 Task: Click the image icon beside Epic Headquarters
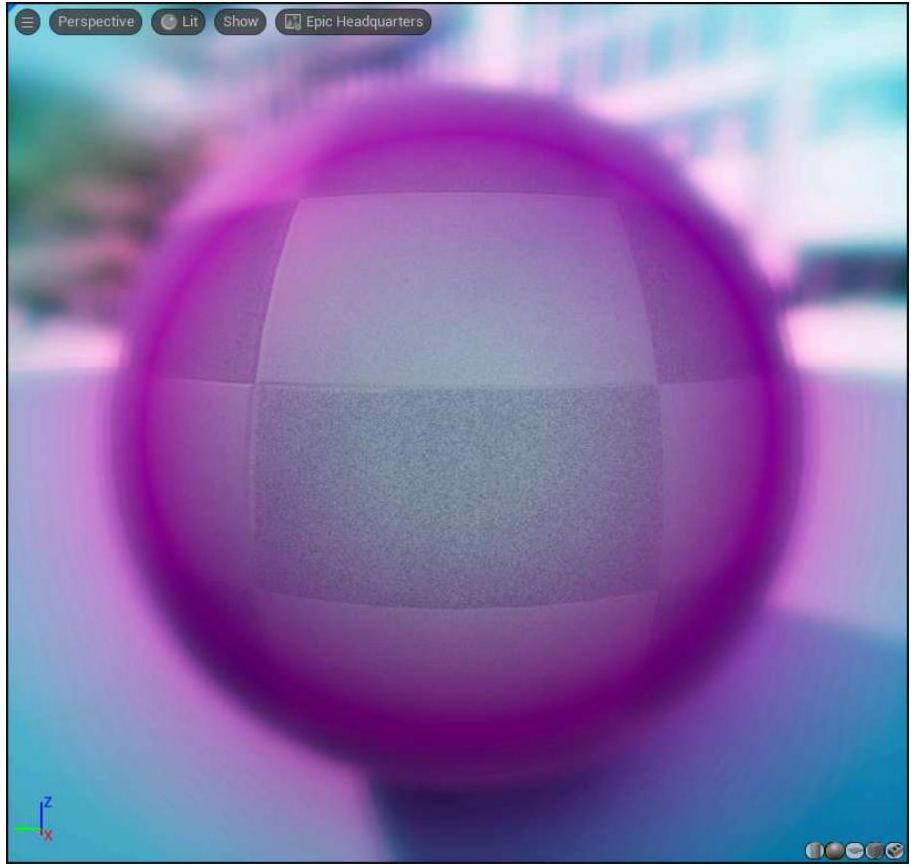point(293,22)
